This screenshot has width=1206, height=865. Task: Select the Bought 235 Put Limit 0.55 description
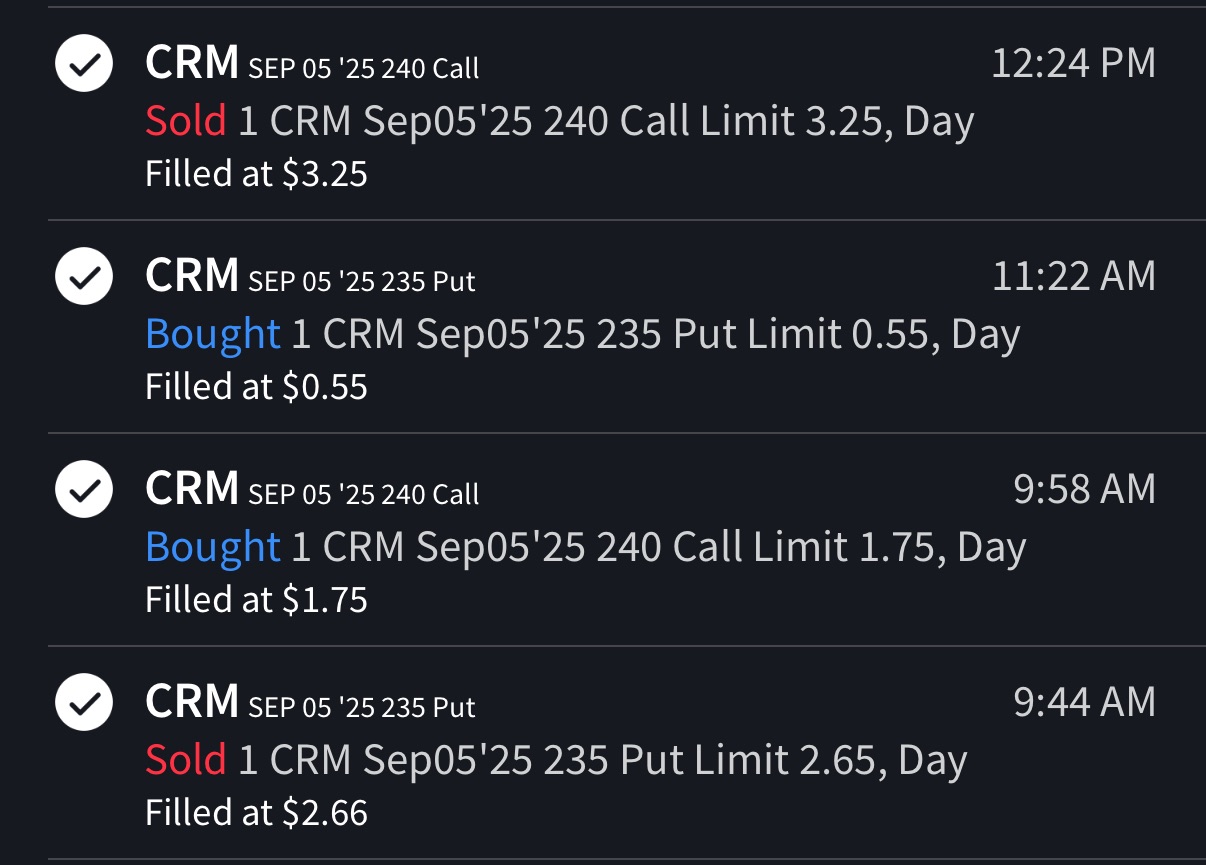coord(582,334)
